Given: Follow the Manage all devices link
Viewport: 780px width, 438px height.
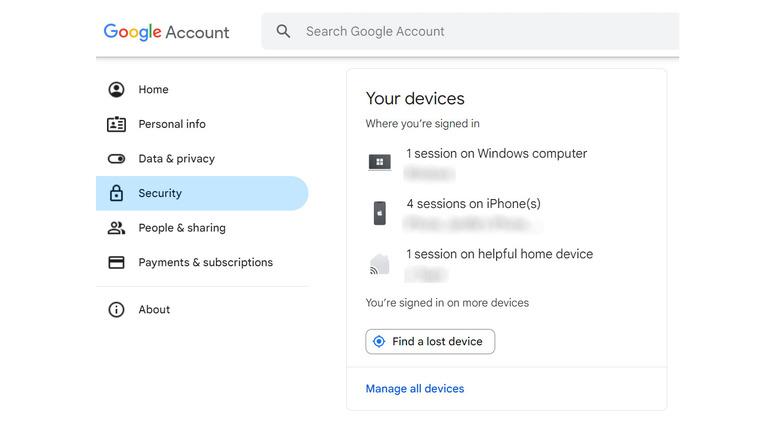Looking at the screenshot, I should [415, 389].
